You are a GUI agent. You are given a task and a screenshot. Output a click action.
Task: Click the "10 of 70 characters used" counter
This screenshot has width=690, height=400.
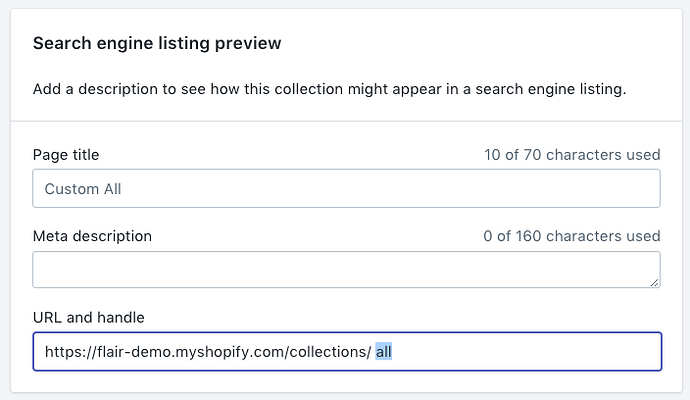coord(570,154)
